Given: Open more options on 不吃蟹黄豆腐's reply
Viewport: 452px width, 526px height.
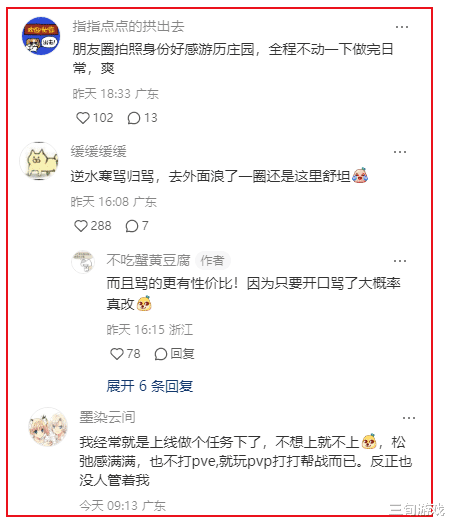Looking at the screenshot, I should coord(400,261).
